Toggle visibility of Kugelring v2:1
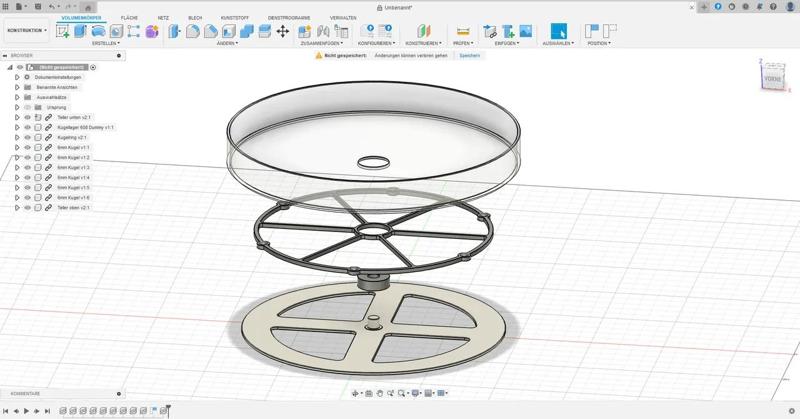The height and width of the screenshot is (419, 800). coord(28,137)
